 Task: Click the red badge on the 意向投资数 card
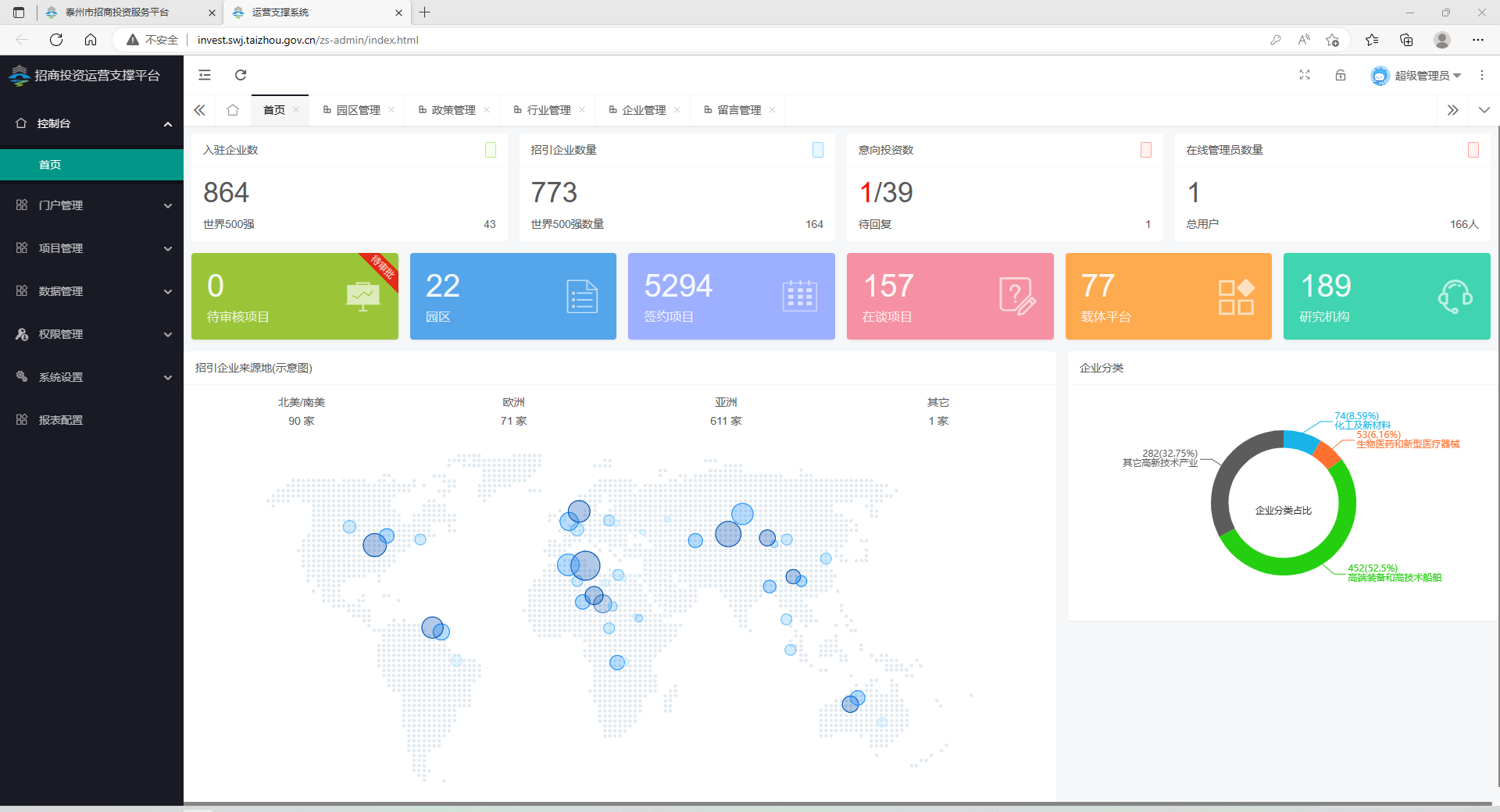coord(1146,150)
